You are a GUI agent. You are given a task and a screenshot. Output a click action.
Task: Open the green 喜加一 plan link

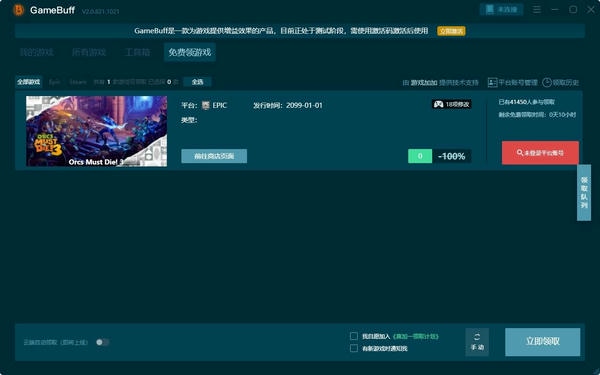coord(416,336)
